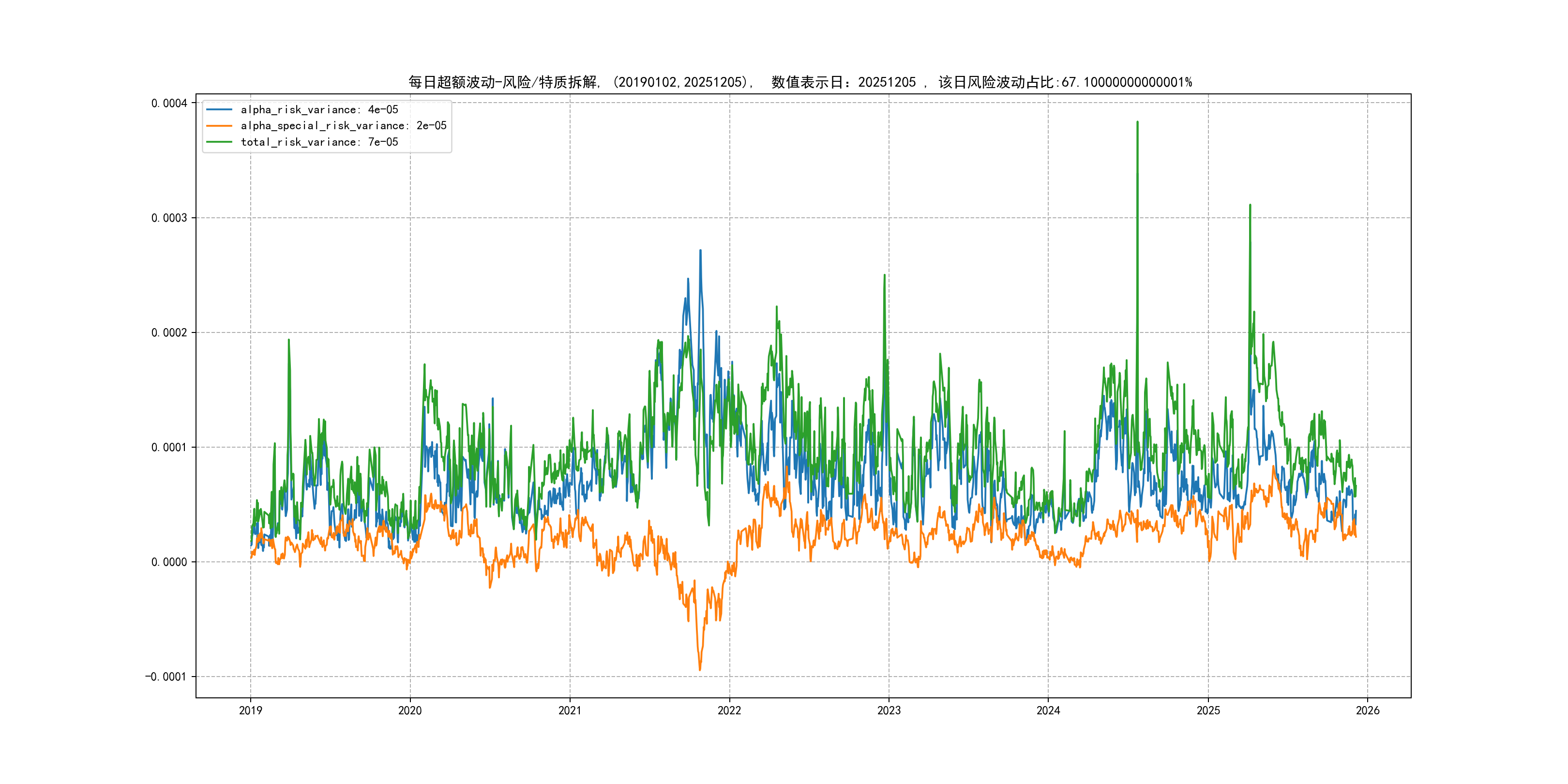The width and height of the screenshot is (1568, 784).
Task: Click the 0.0003 y-axis tick label
Action: pos(169,218)
